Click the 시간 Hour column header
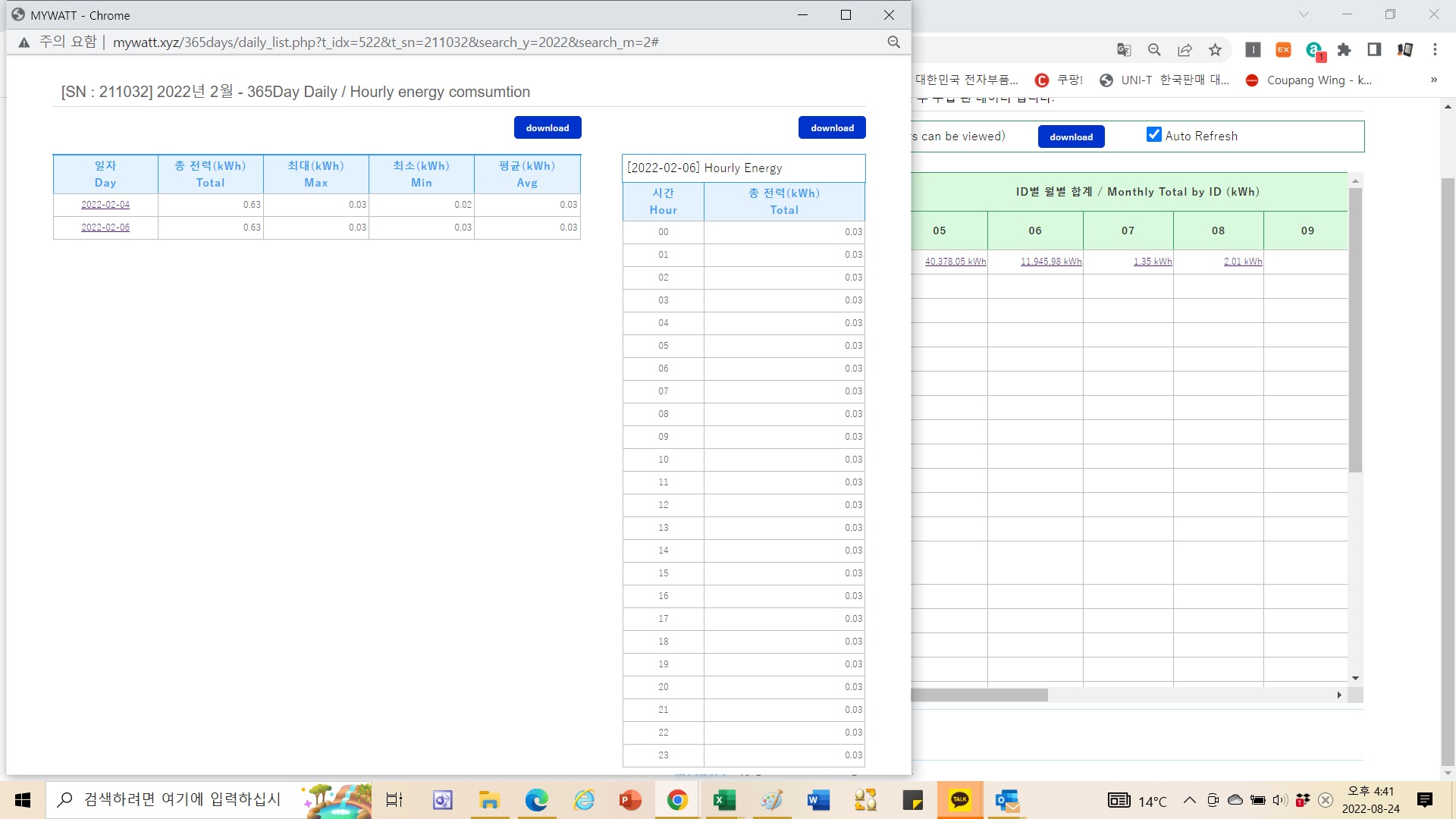1456x819 pixels. pyautogui.click(x=664, y=202)
